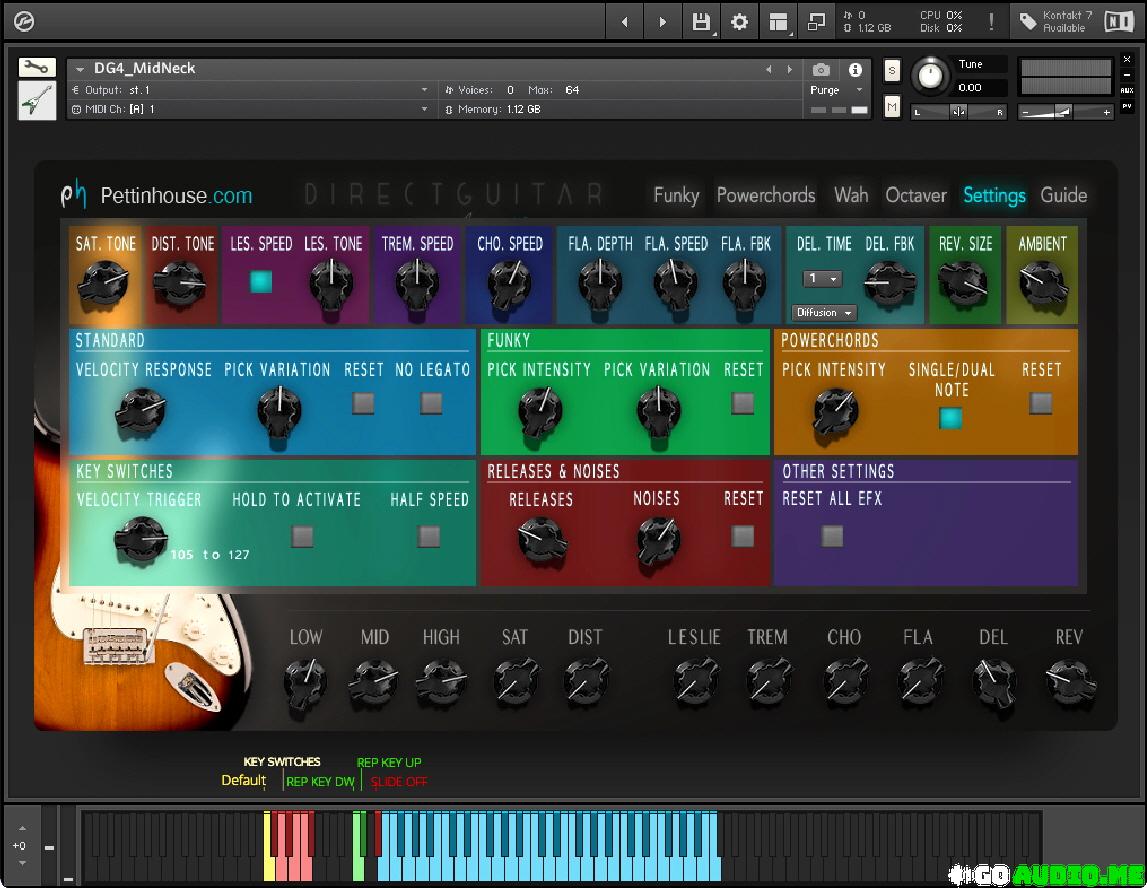Open instrument edit wrench icon
This screenshot has height=888, width=1147.
(37, 68)
